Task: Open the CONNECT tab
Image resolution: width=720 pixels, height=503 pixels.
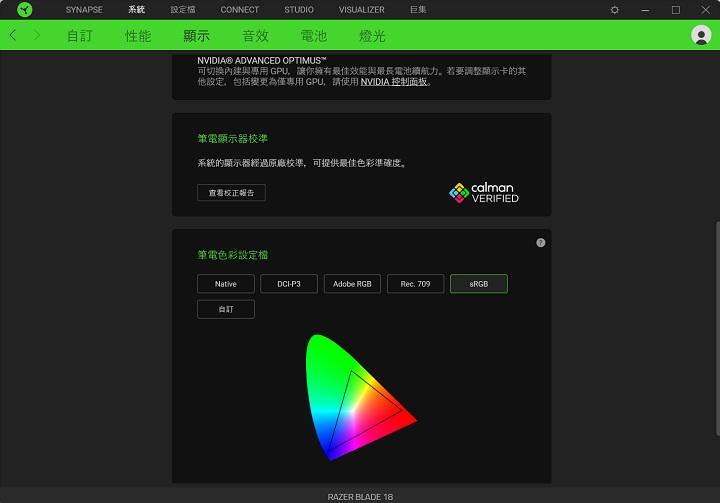Action: tap(240, 10)
